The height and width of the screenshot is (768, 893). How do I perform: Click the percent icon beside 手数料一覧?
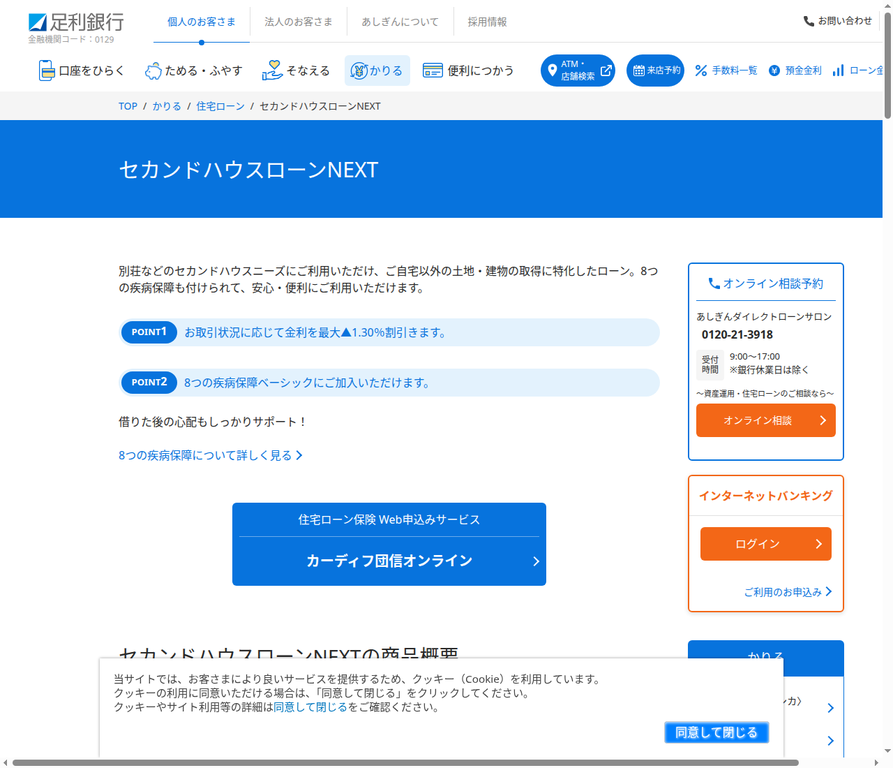(x=701, y=71)
